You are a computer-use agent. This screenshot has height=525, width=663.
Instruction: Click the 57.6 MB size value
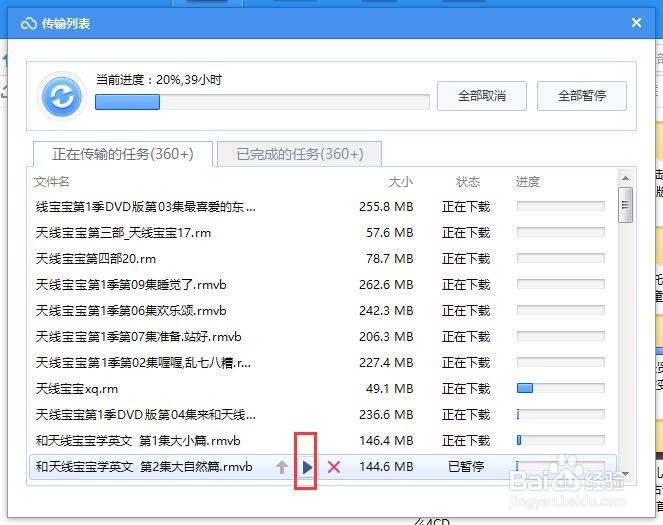click(389, 232)
